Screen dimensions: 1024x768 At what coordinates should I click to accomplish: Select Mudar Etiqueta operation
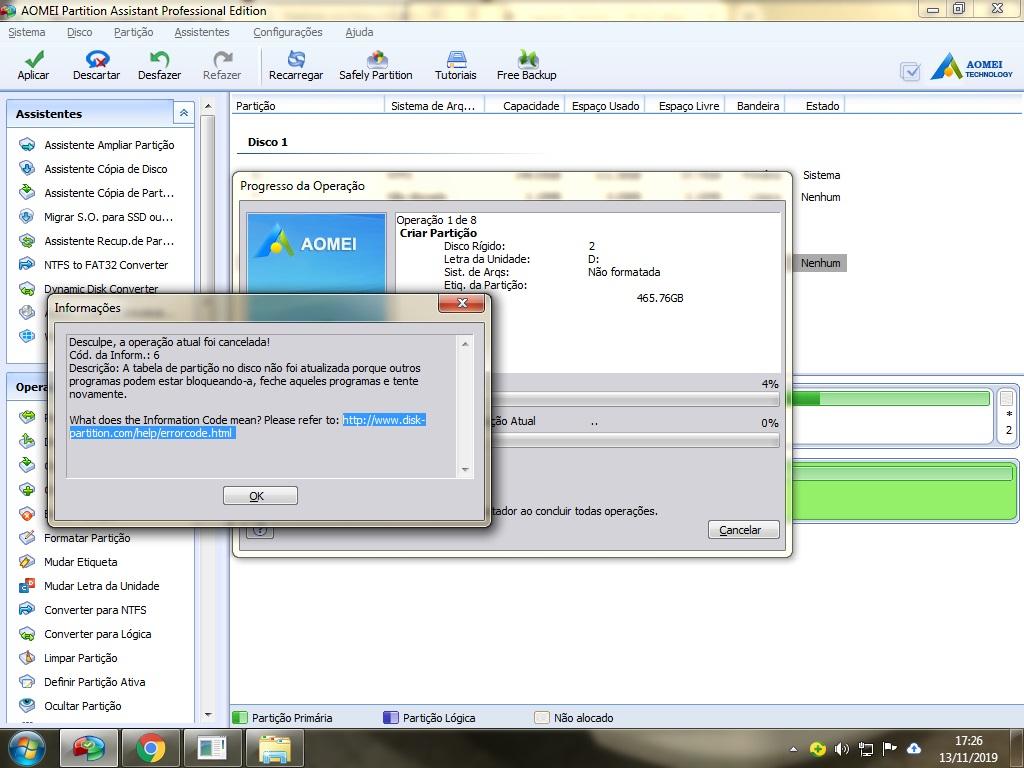pyautogui.click(x=69, y=562)
